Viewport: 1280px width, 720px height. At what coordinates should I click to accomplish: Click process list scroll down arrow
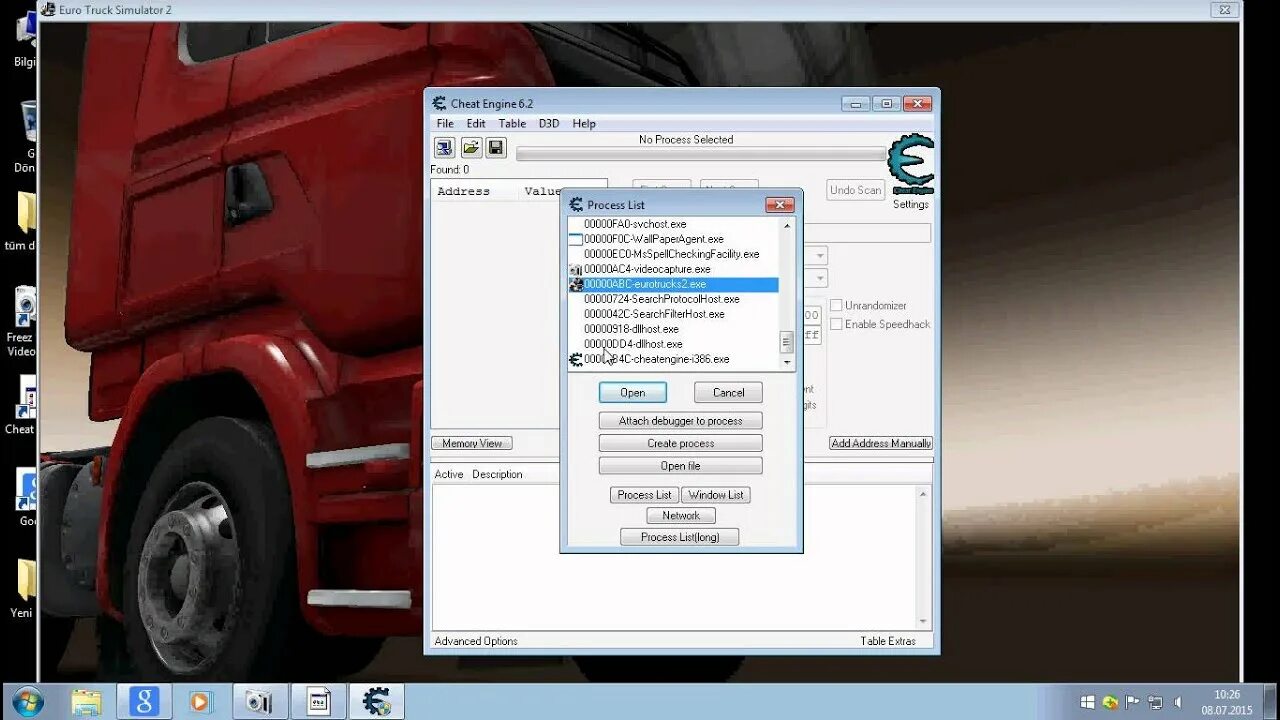[x=787, y=362]
